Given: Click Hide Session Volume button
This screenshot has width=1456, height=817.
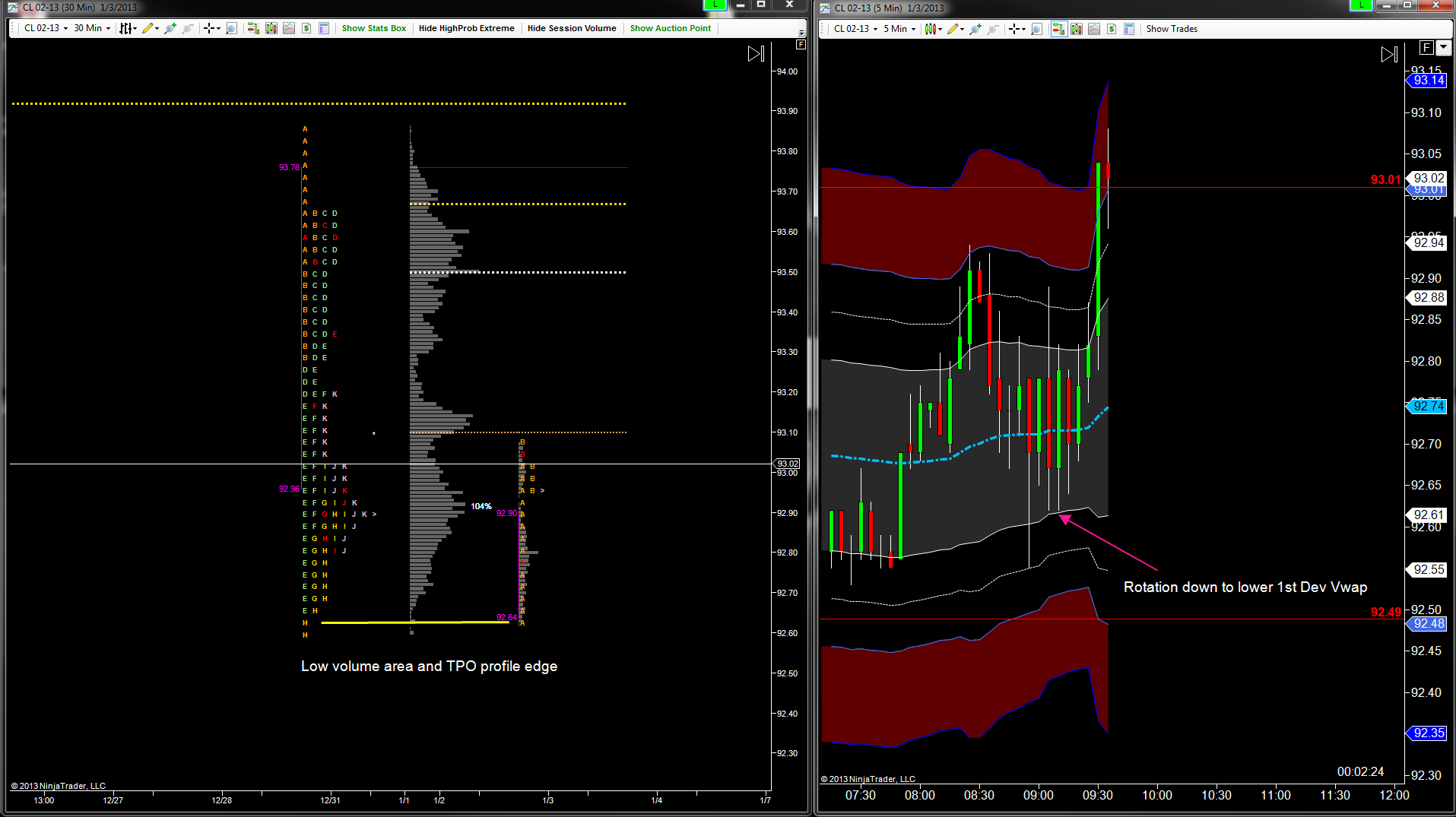Looking at the screenshot, I should (572, 28).
